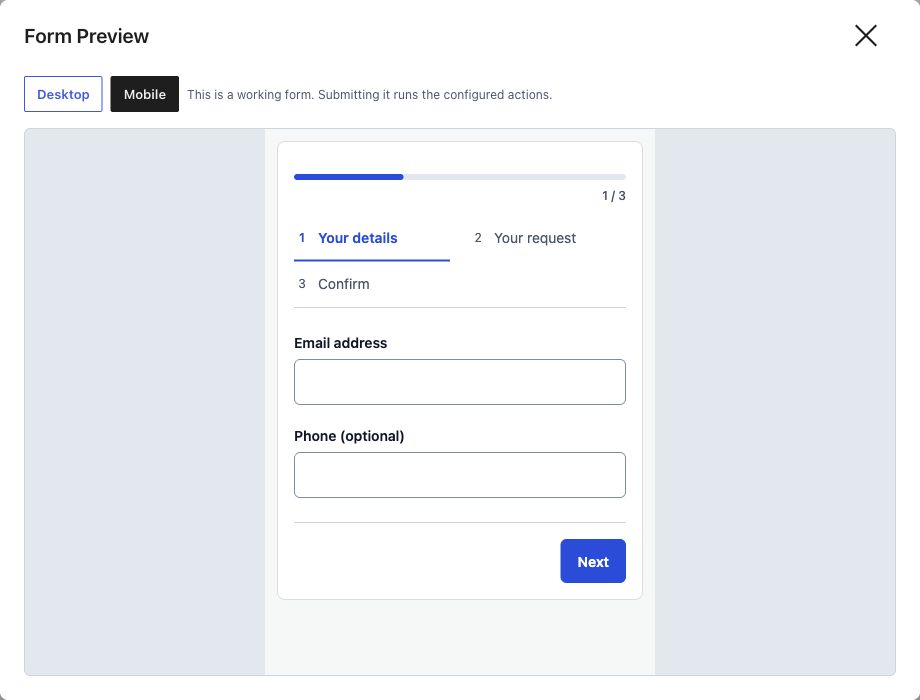The height and width of the screenshot is (700, 920).
Task: Switch preview to Desktop view
Action: coord(63,94)
